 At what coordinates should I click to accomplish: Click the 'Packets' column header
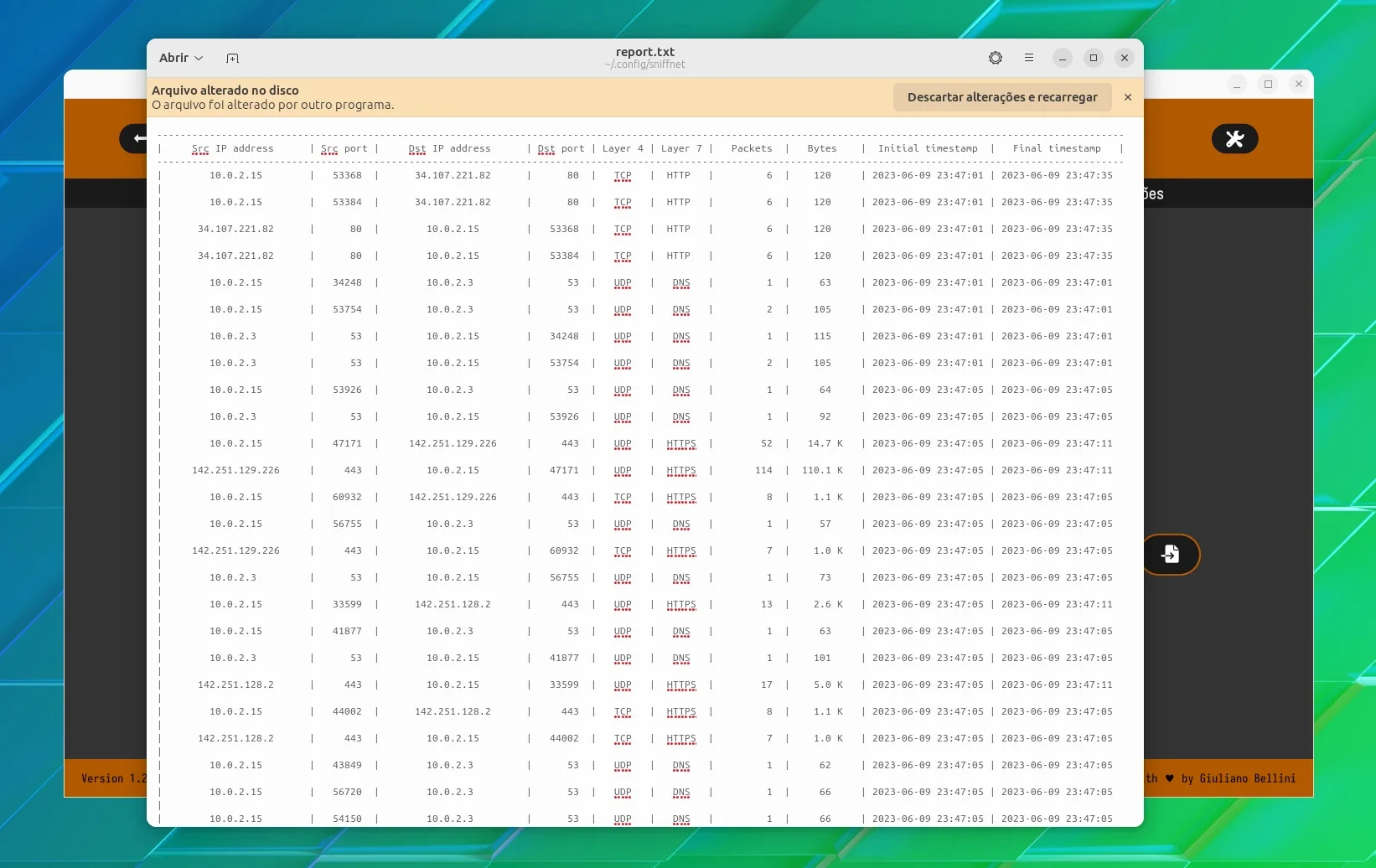point(752,148)
